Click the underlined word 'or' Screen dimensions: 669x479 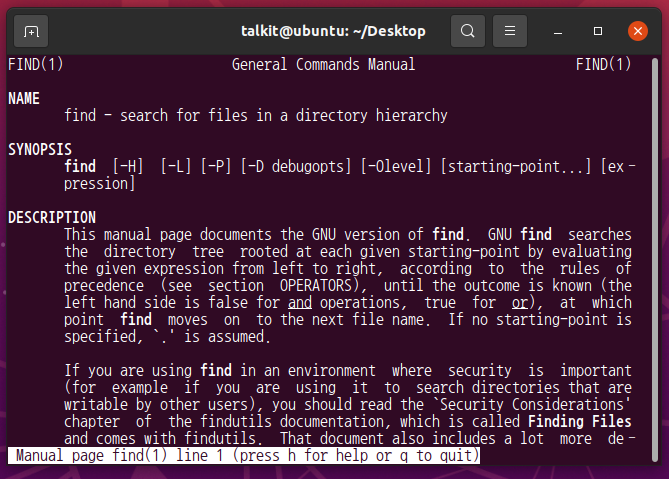520,303
